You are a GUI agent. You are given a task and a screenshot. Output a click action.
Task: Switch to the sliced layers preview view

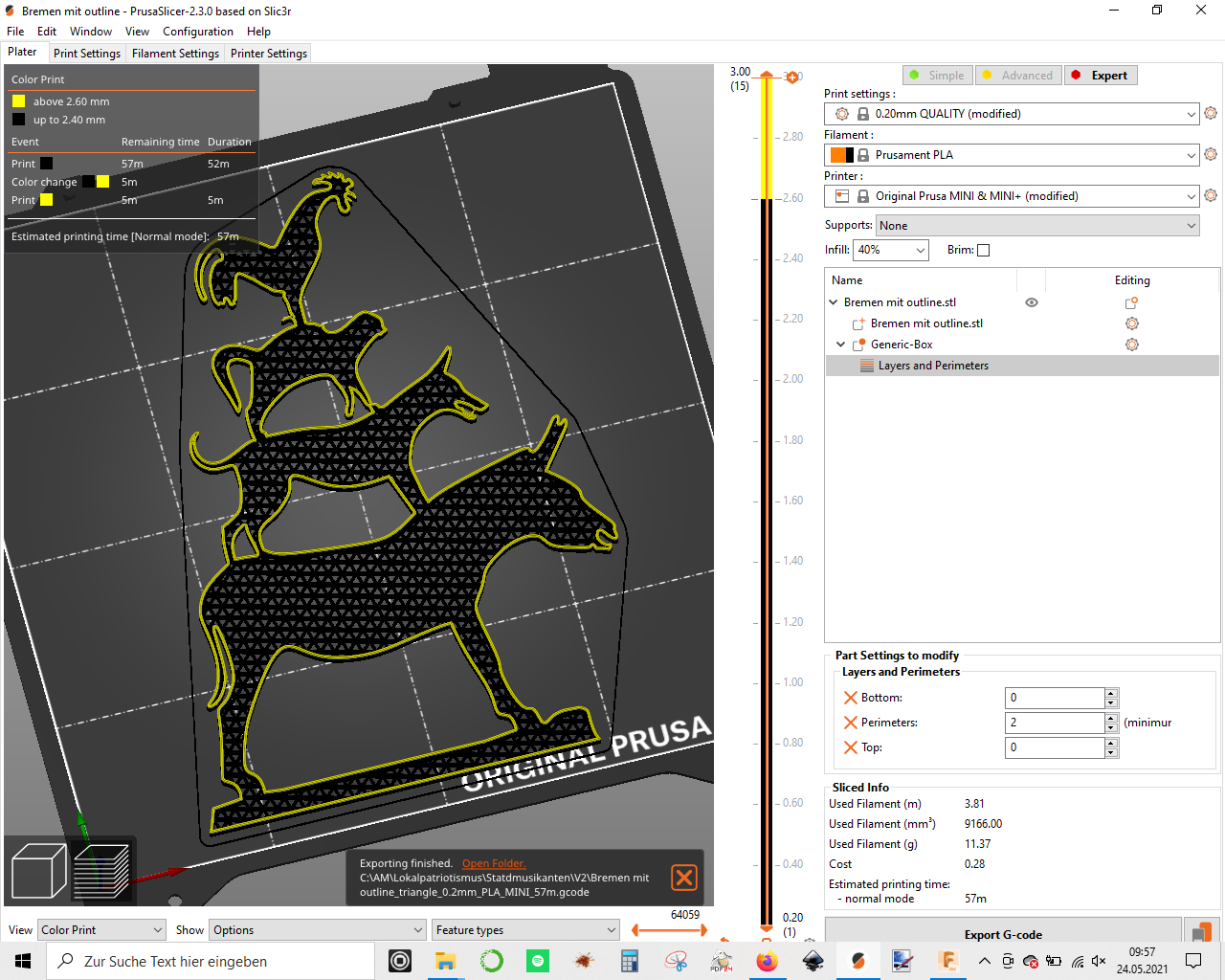tap(101, 871)
